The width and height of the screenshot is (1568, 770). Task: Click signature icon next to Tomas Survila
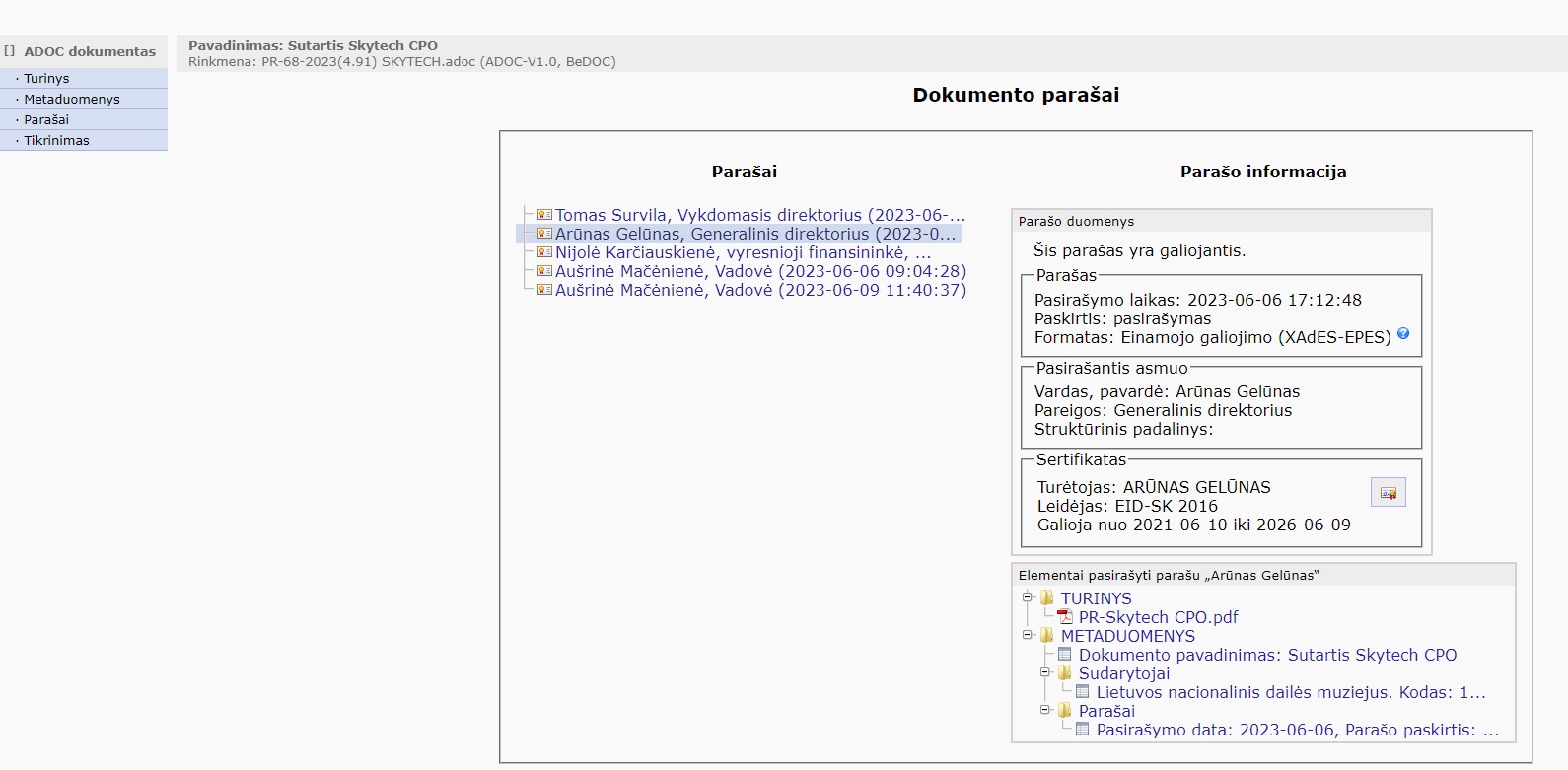point(544,215)
